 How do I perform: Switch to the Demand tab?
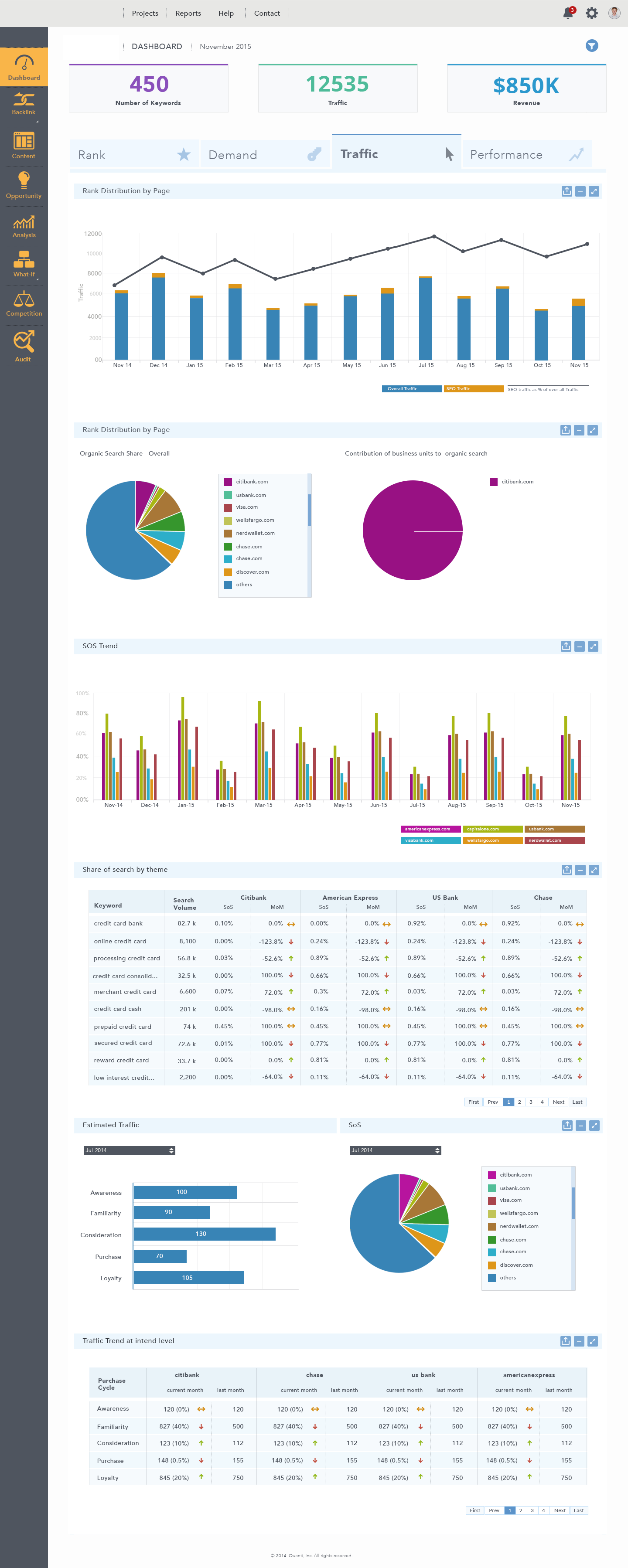pyautogui.click(x=265, y=155)
